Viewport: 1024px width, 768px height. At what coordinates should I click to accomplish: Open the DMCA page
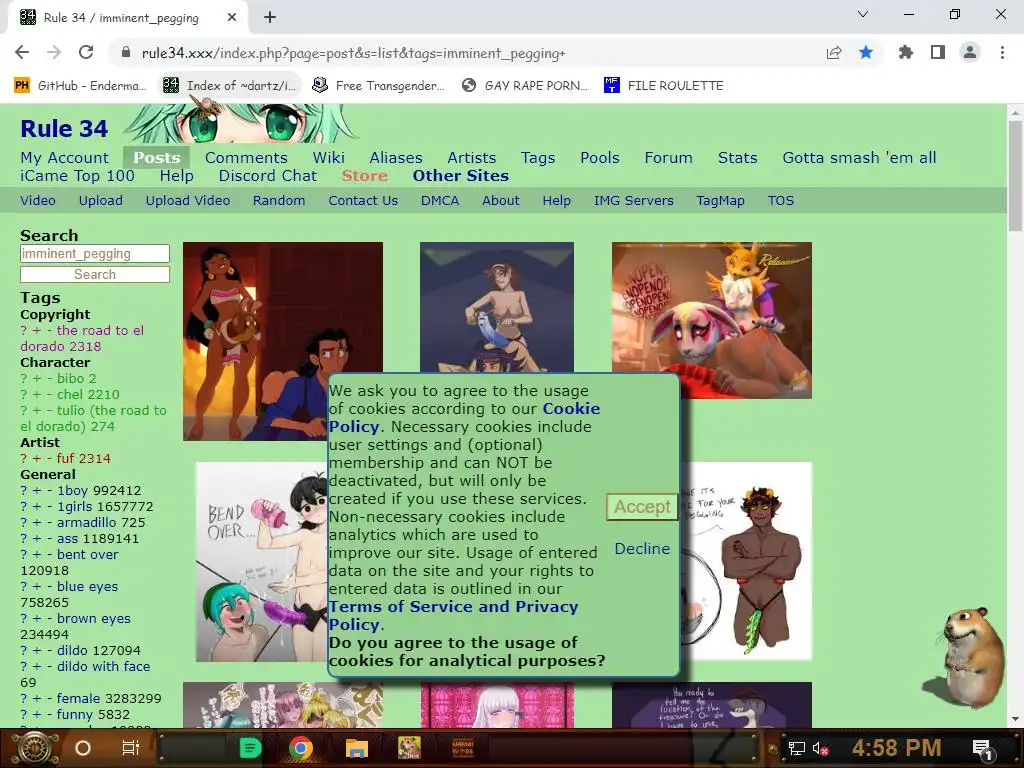(x=440, y=200)
